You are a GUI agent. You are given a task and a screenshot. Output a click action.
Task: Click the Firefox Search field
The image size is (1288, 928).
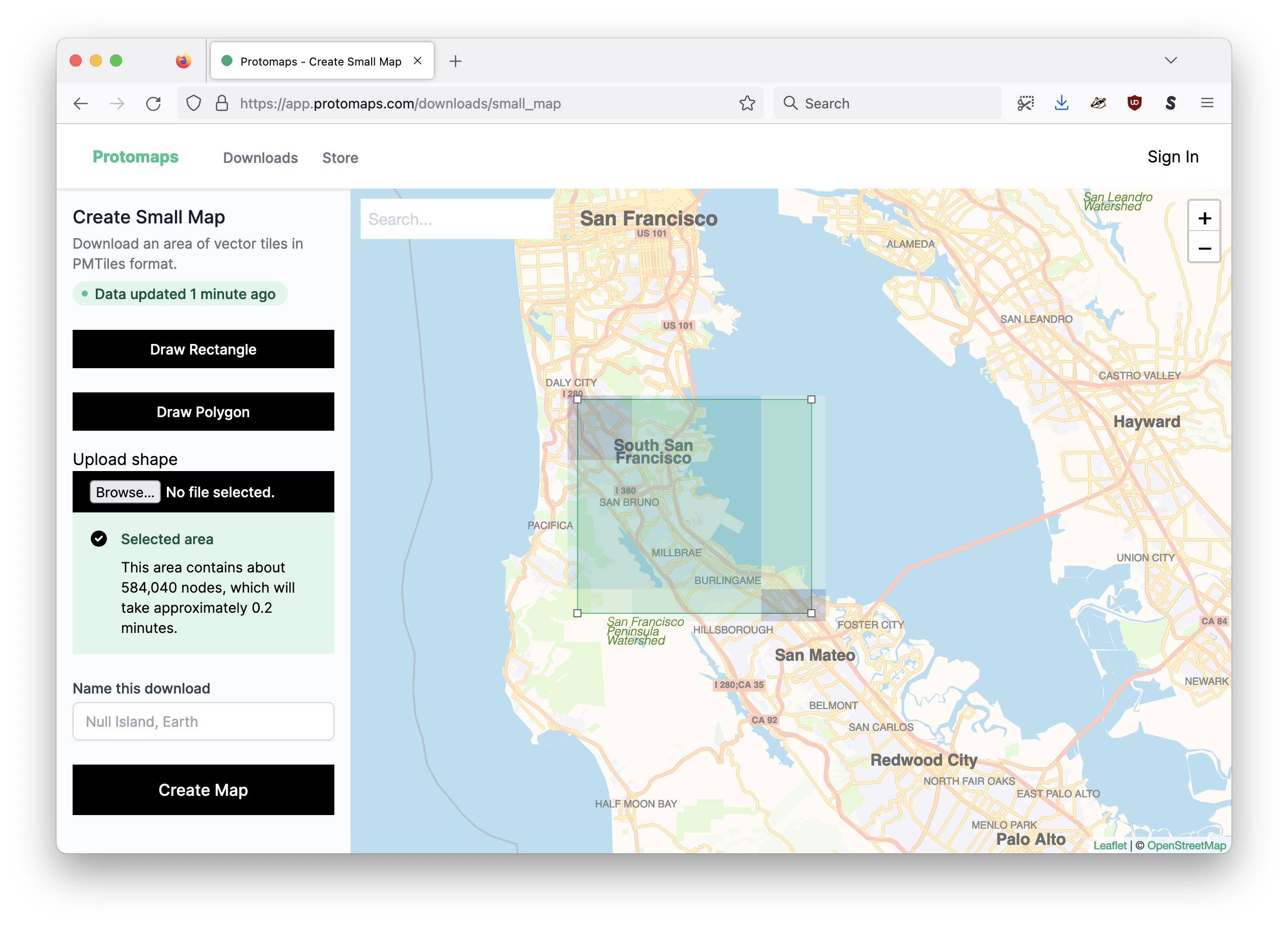click(888, 103)
